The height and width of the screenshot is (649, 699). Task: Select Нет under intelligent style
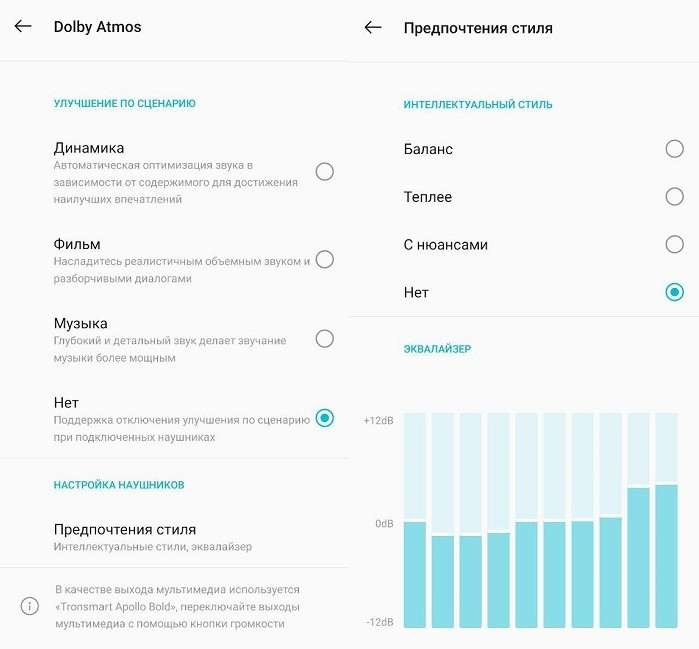point(674,293)
